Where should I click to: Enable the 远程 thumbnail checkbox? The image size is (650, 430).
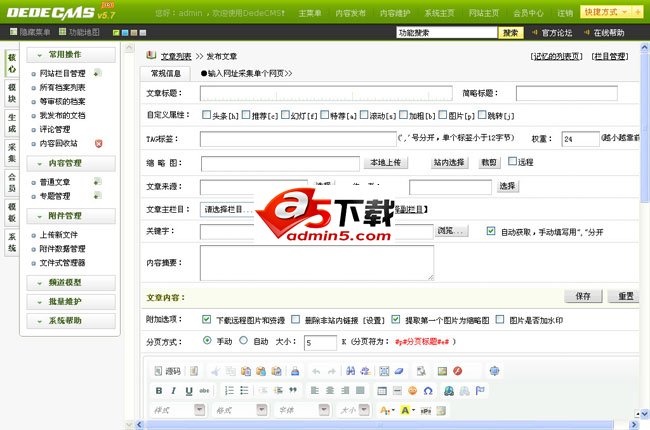tap(512, 161)
